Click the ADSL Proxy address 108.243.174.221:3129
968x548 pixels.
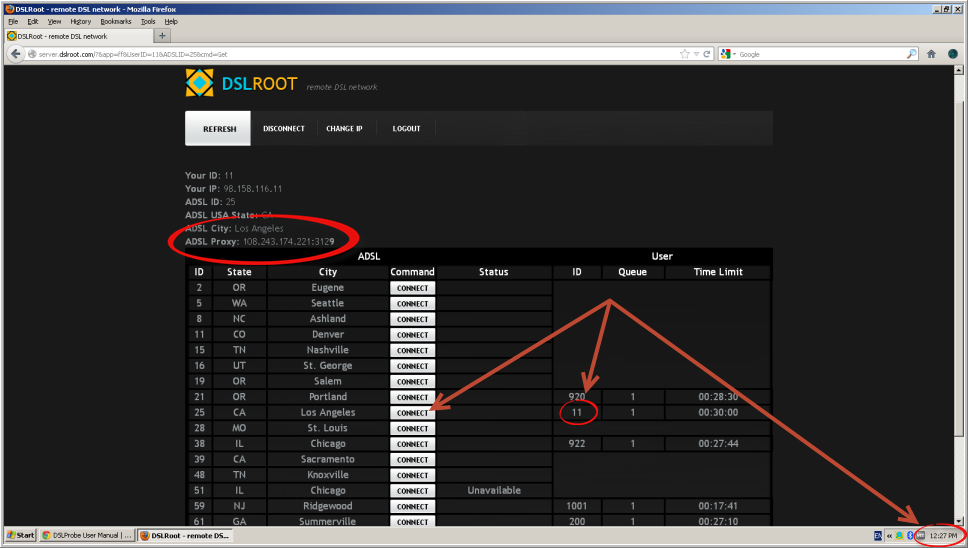(288, 241)
